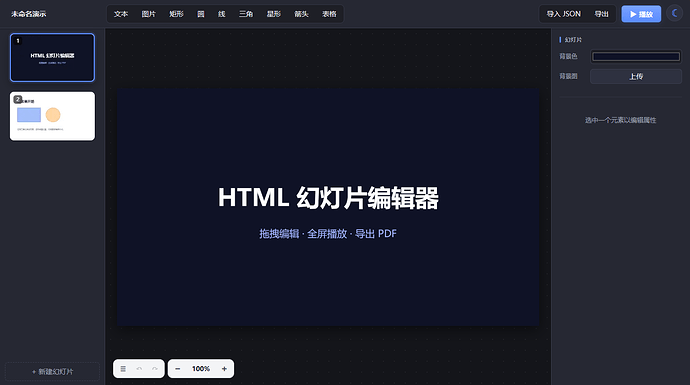This screenshot has width=690, height=385.
Task: Click the undo arrow icon
Action: 139,369
